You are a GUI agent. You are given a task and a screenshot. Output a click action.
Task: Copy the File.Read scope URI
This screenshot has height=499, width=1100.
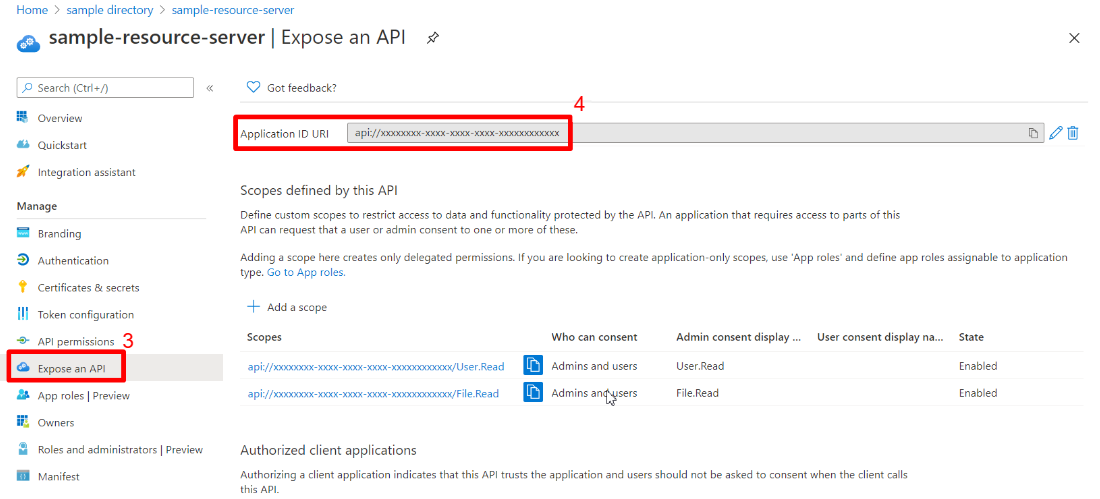pyautogui.click(x=533, y=393)
